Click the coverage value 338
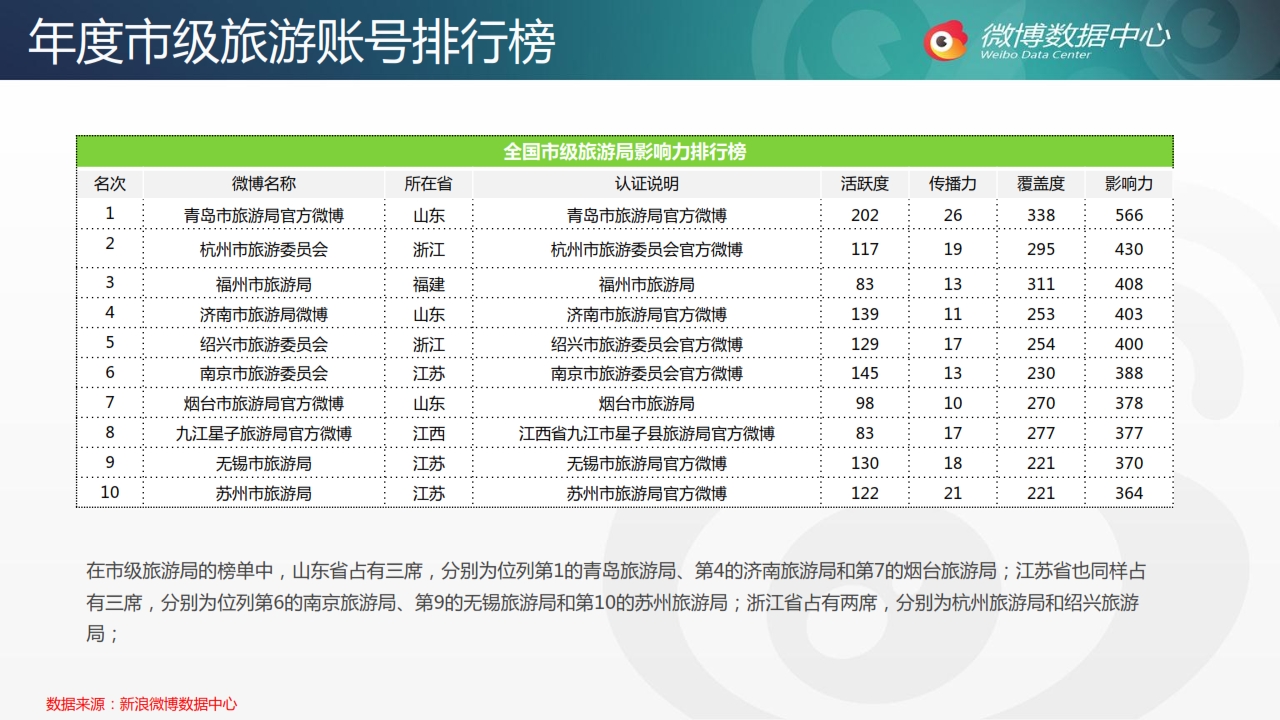 click(x=1041, y=215)
